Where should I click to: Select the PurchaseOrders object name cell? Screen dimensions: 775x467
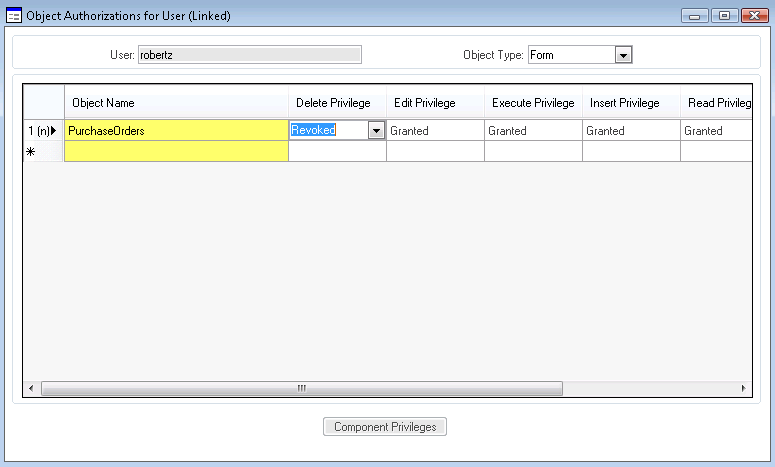point(176,130)
